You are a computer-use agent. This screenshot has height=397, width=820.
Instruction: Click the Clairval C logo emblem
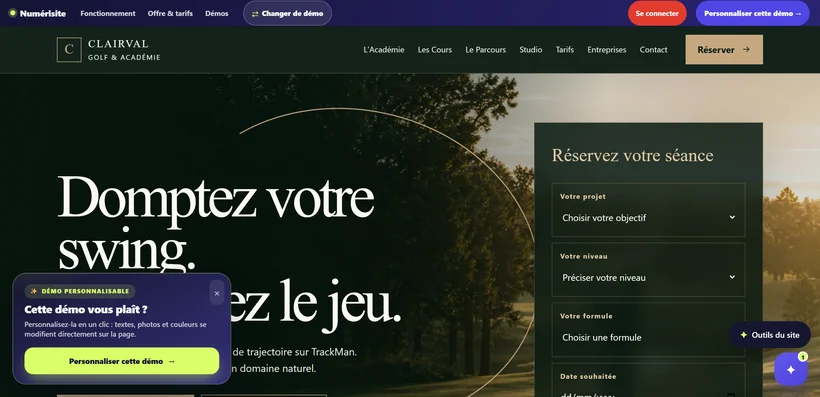69,50
